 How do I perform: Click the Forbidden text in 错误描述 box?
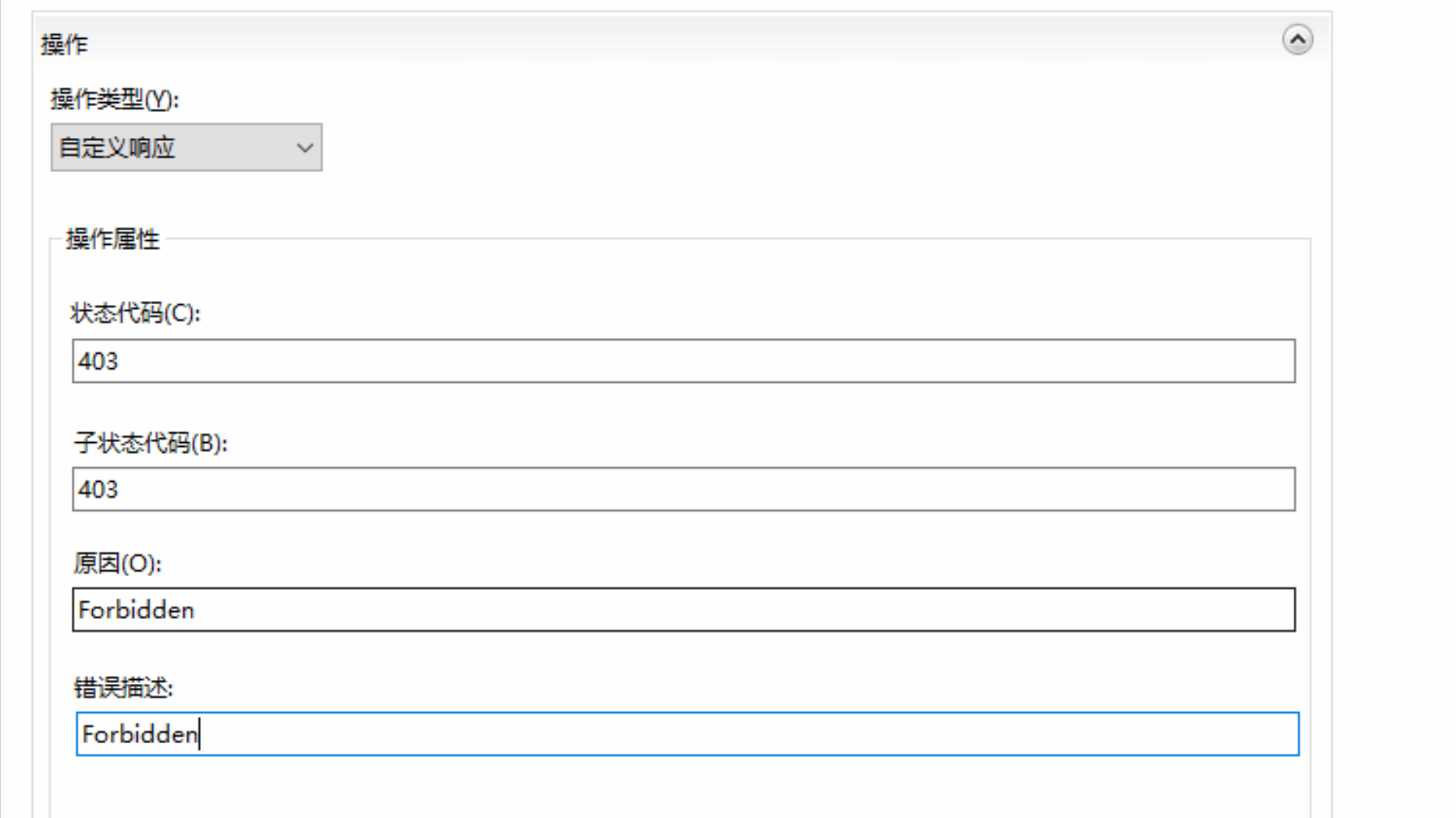140,734
